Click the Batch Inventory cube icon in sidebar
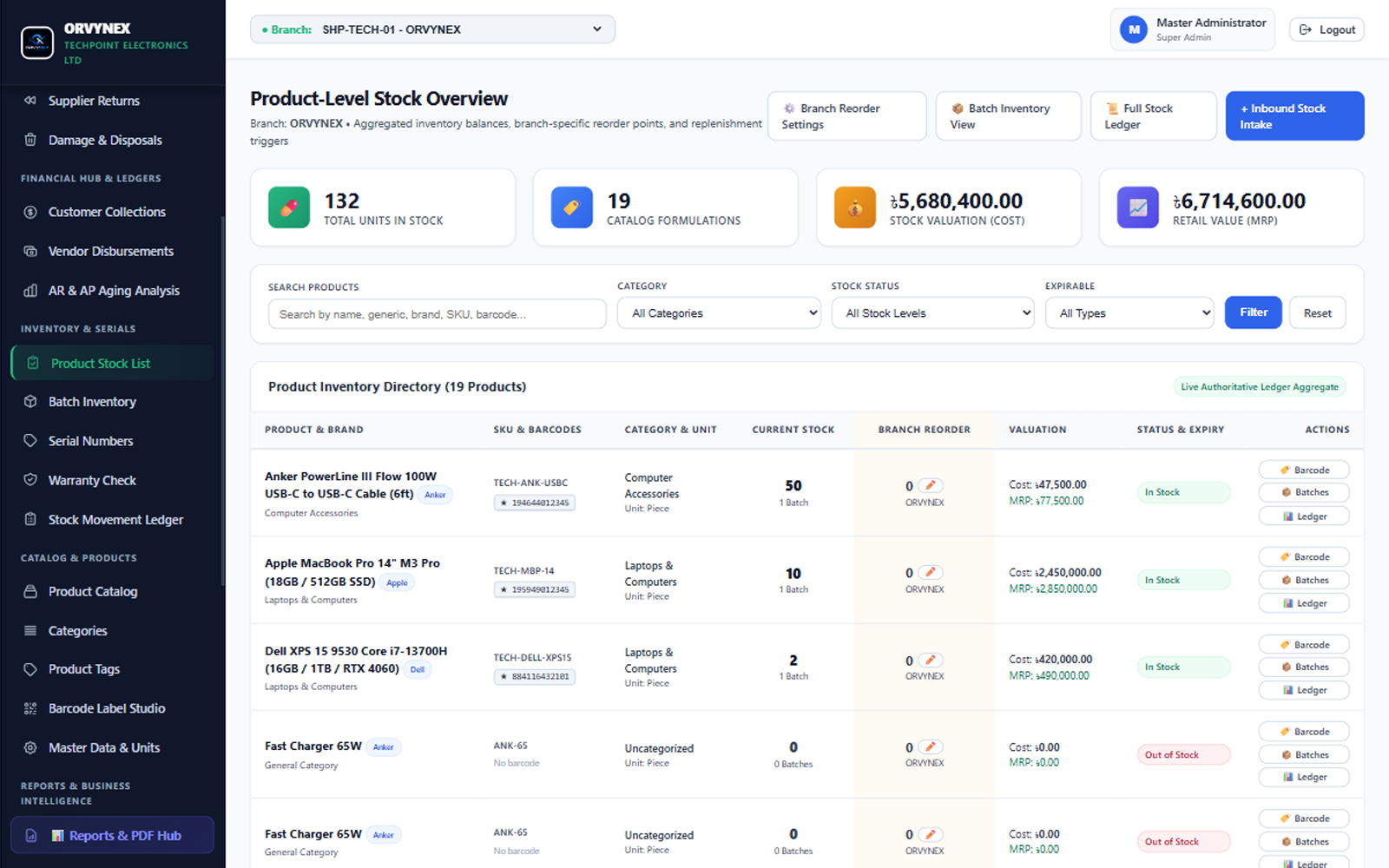The height and width of the screenshot is (868, 1389). 30,402
